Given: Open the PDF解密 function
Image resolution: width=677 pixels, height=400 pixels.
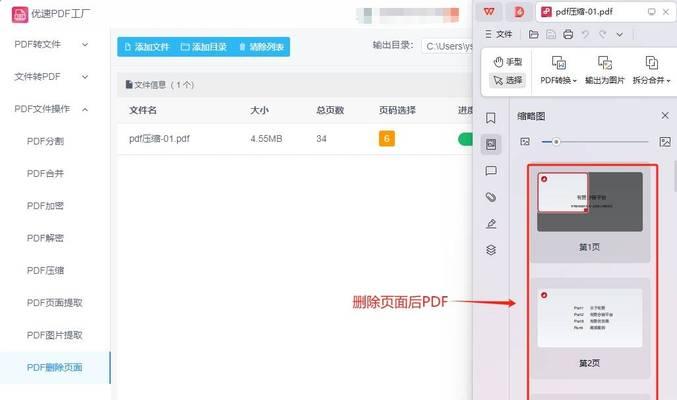Looking at the screenshot, I should point(45,238).
